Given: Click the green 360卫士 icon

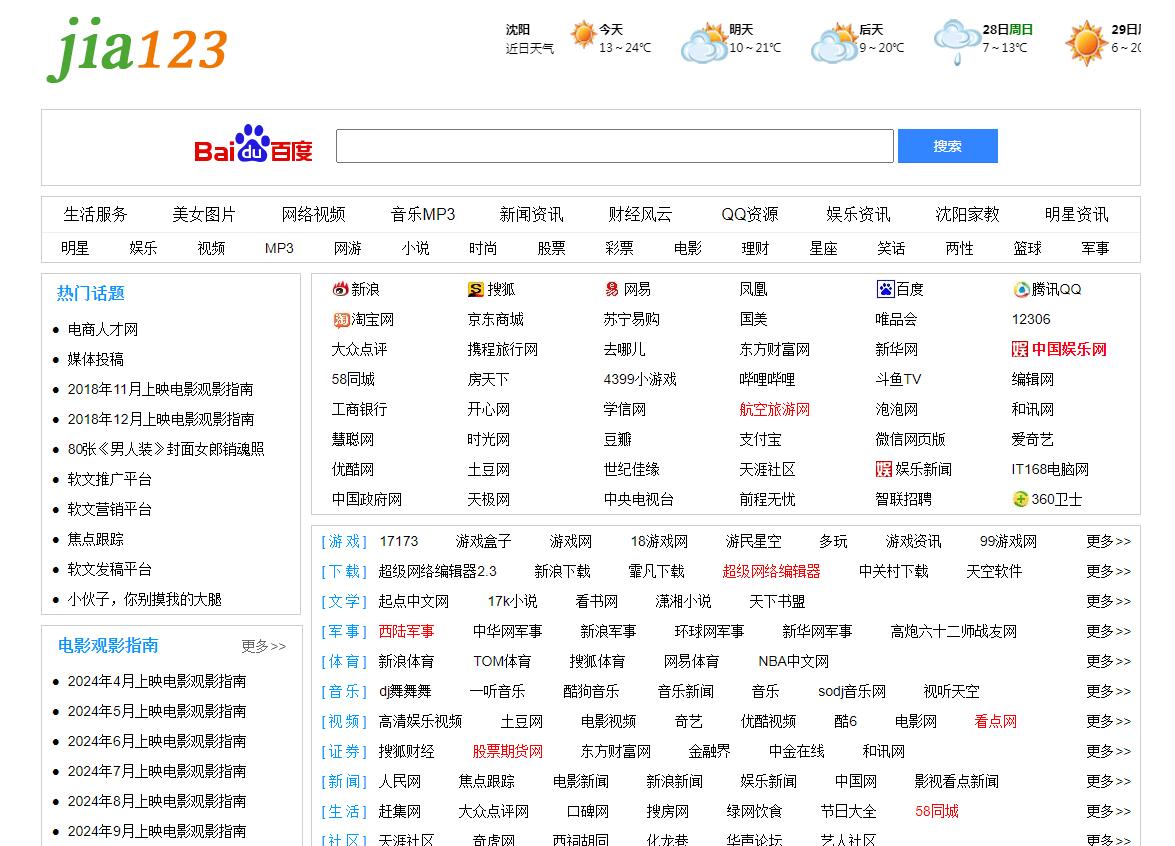Looking at the screenshot, I should [x=1020, y=499].
